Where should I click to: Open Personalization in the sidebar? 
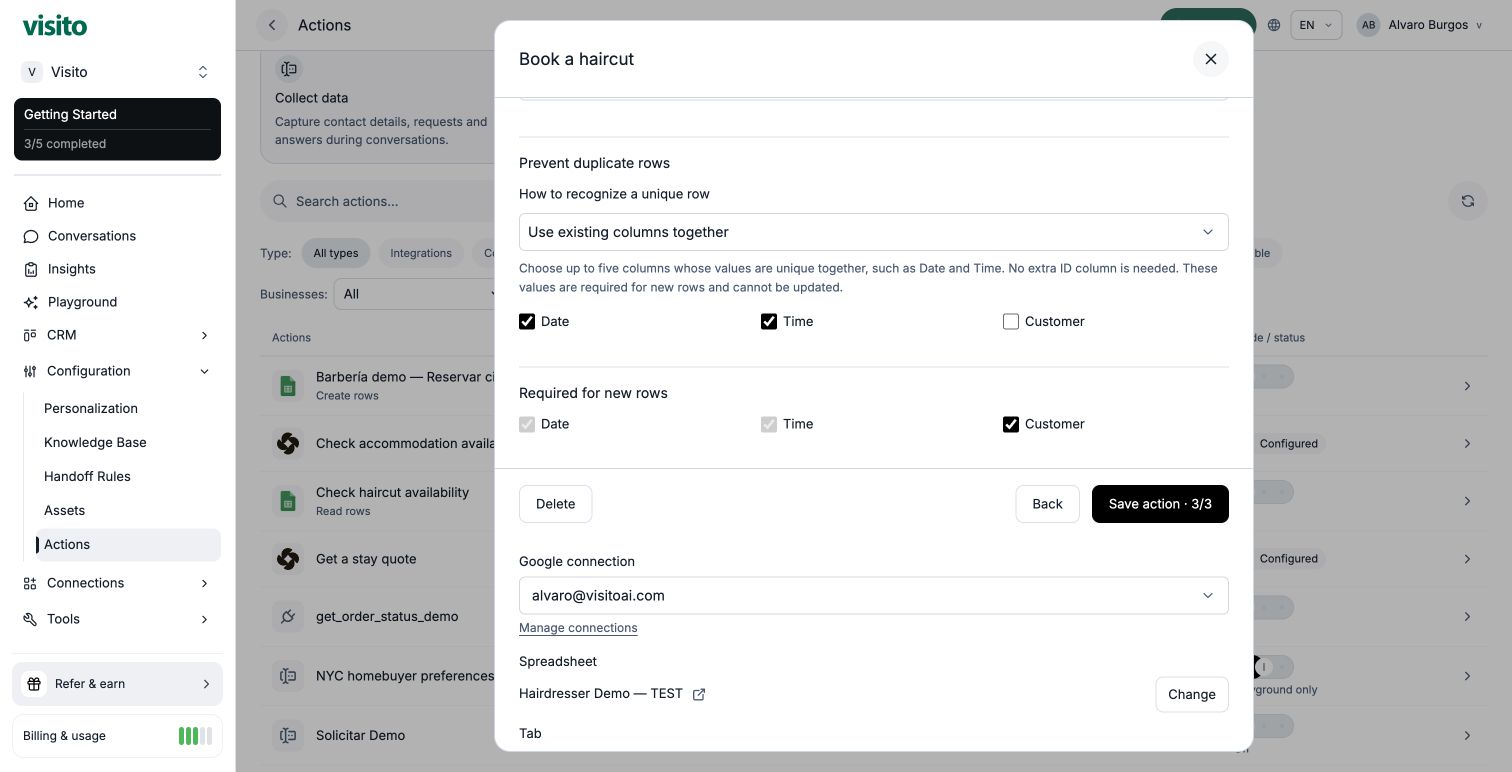coord(128,408)
